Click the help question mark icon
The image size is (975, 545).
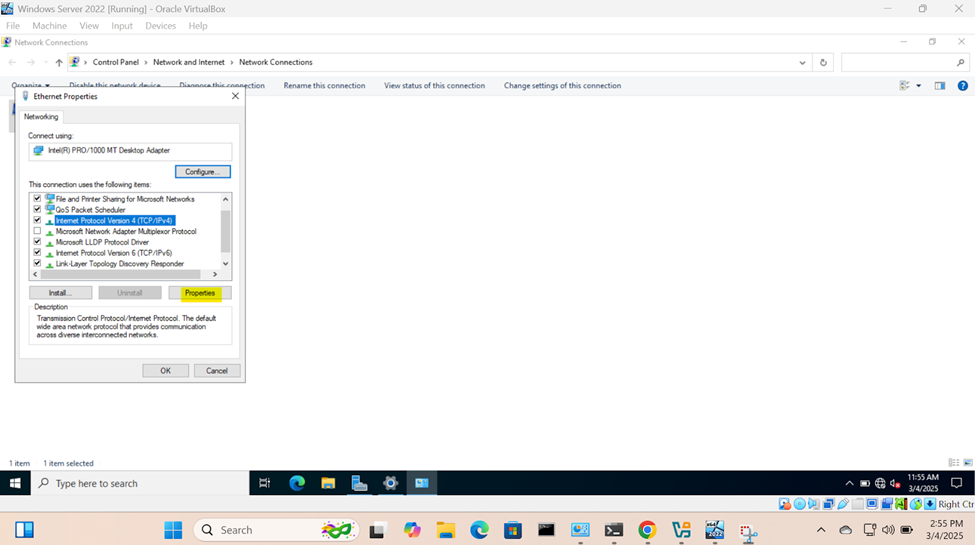(x=963, y=86)
